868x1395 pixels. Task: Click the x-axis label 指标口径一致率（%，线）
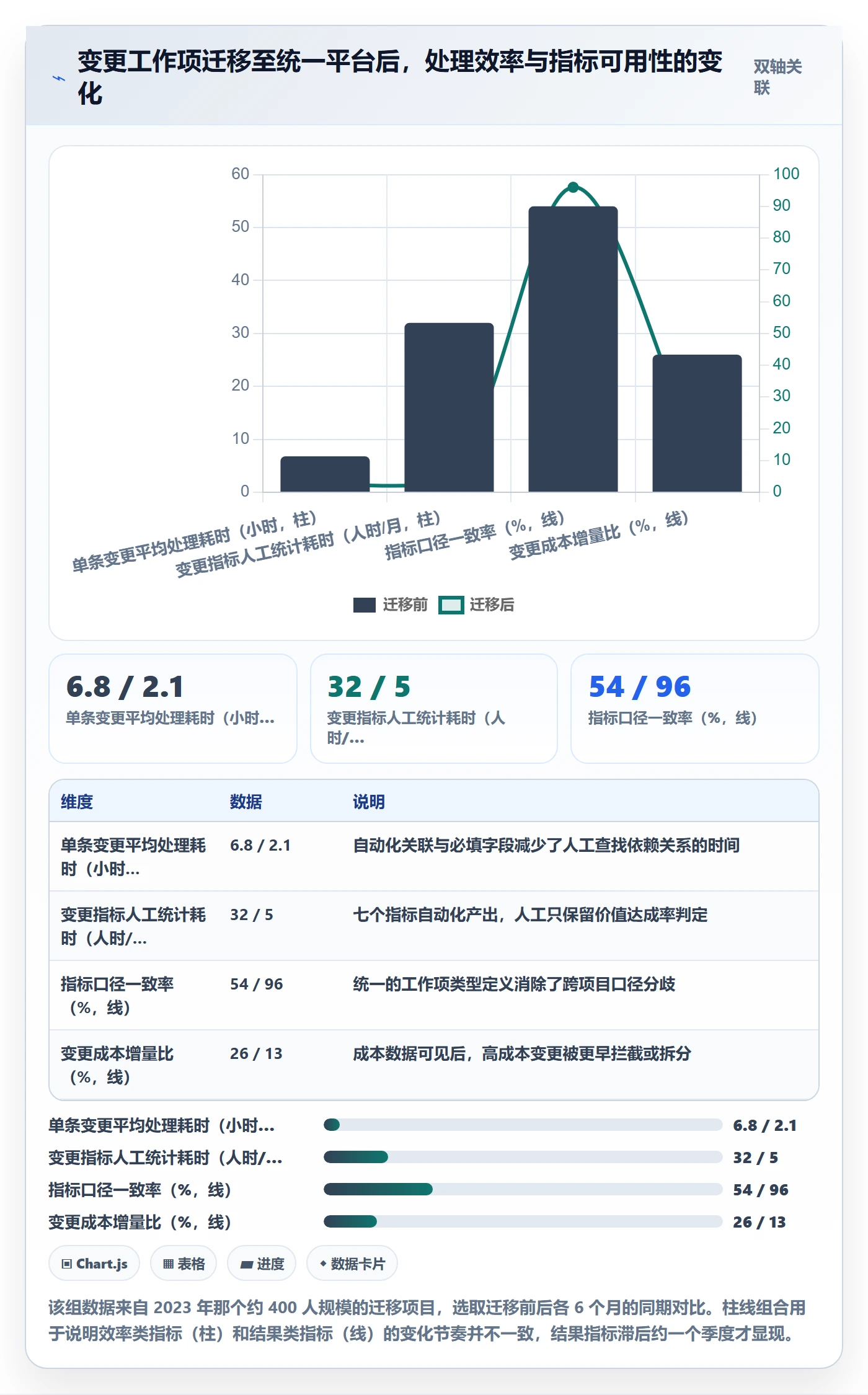point(474,535)
